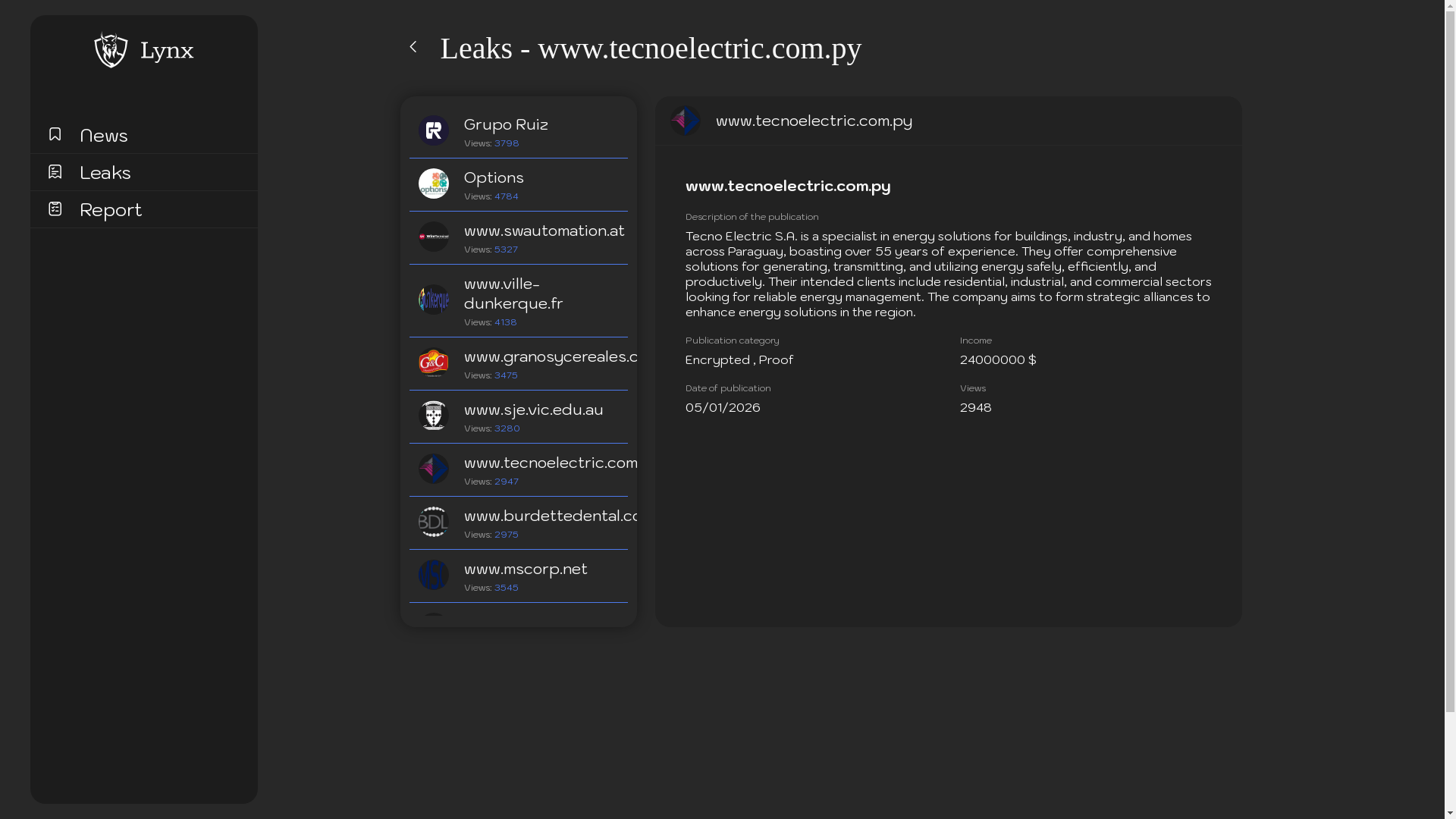Select the bookmark icon next to News
The width and height of the screenshot is (1456, 819).
point(55,133)
